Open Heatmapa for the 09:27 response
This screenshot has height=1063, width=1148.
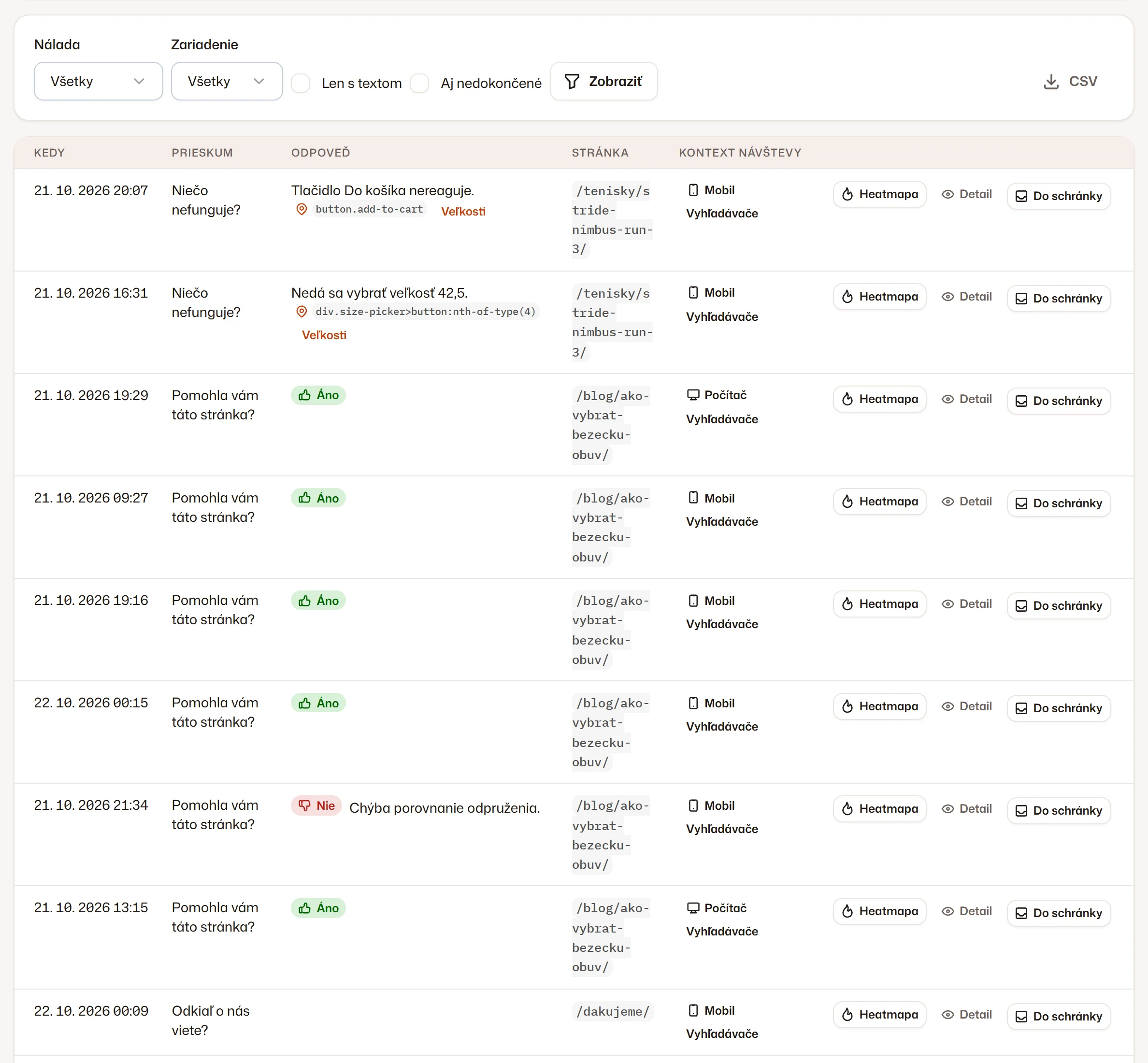[879, 502]
